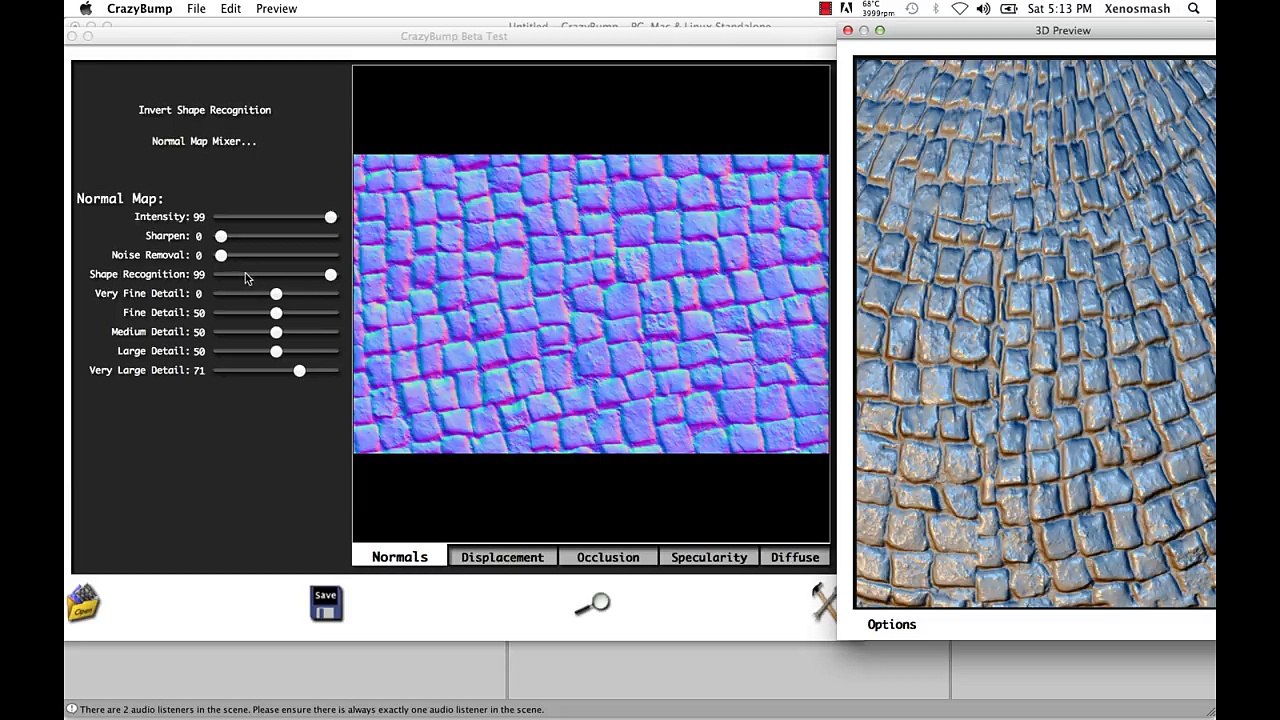Open the Edit menu
The height and width of the screenshot is (720, 1280).
[x=231, y=8]
